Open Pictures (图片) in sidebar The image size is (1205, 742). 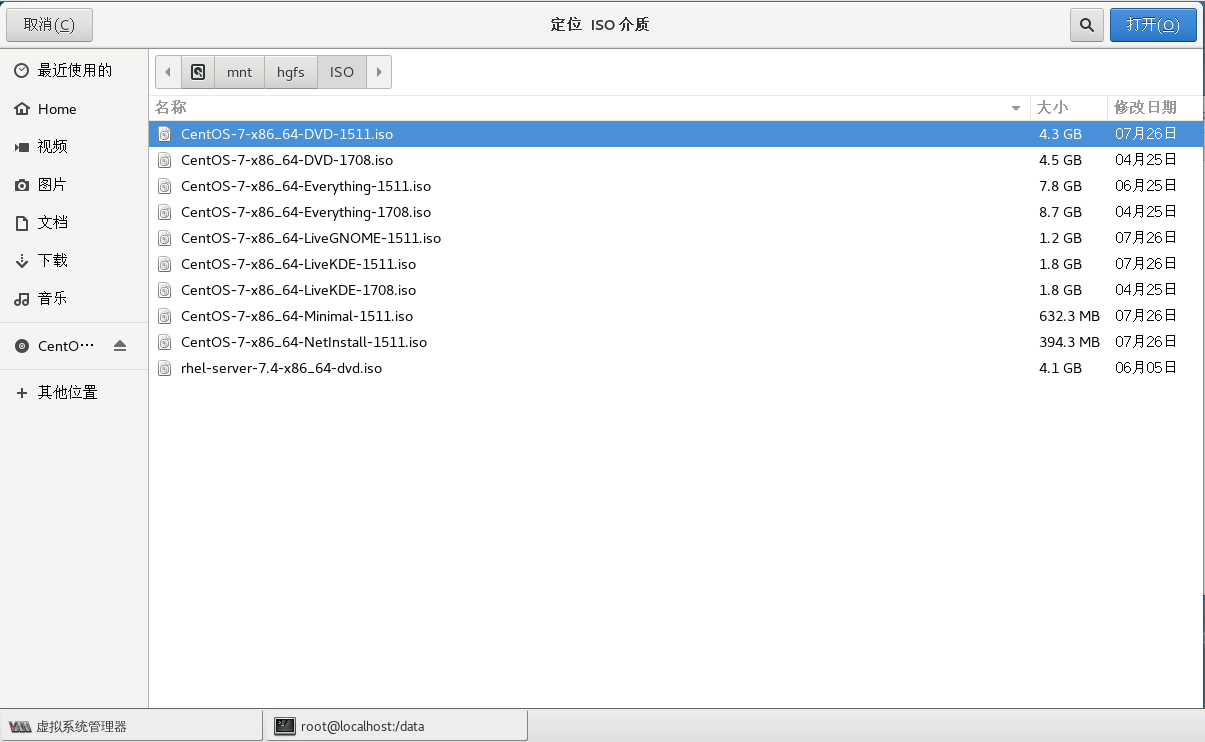click(74, 185)
